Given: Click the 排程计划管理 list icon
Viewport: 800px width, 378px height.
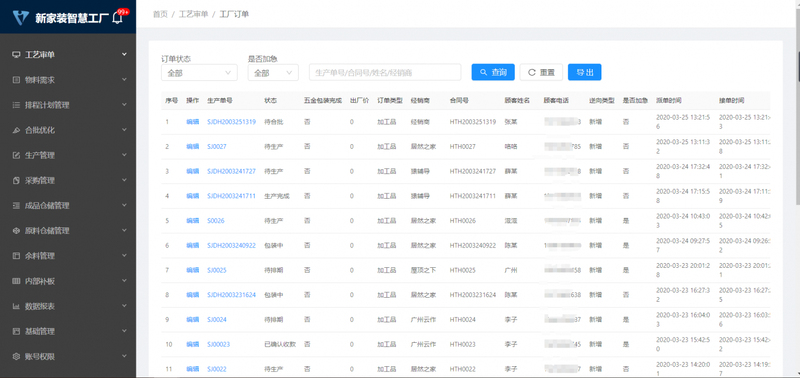Looking at the screenshot, I should click(x=16, y=105).
